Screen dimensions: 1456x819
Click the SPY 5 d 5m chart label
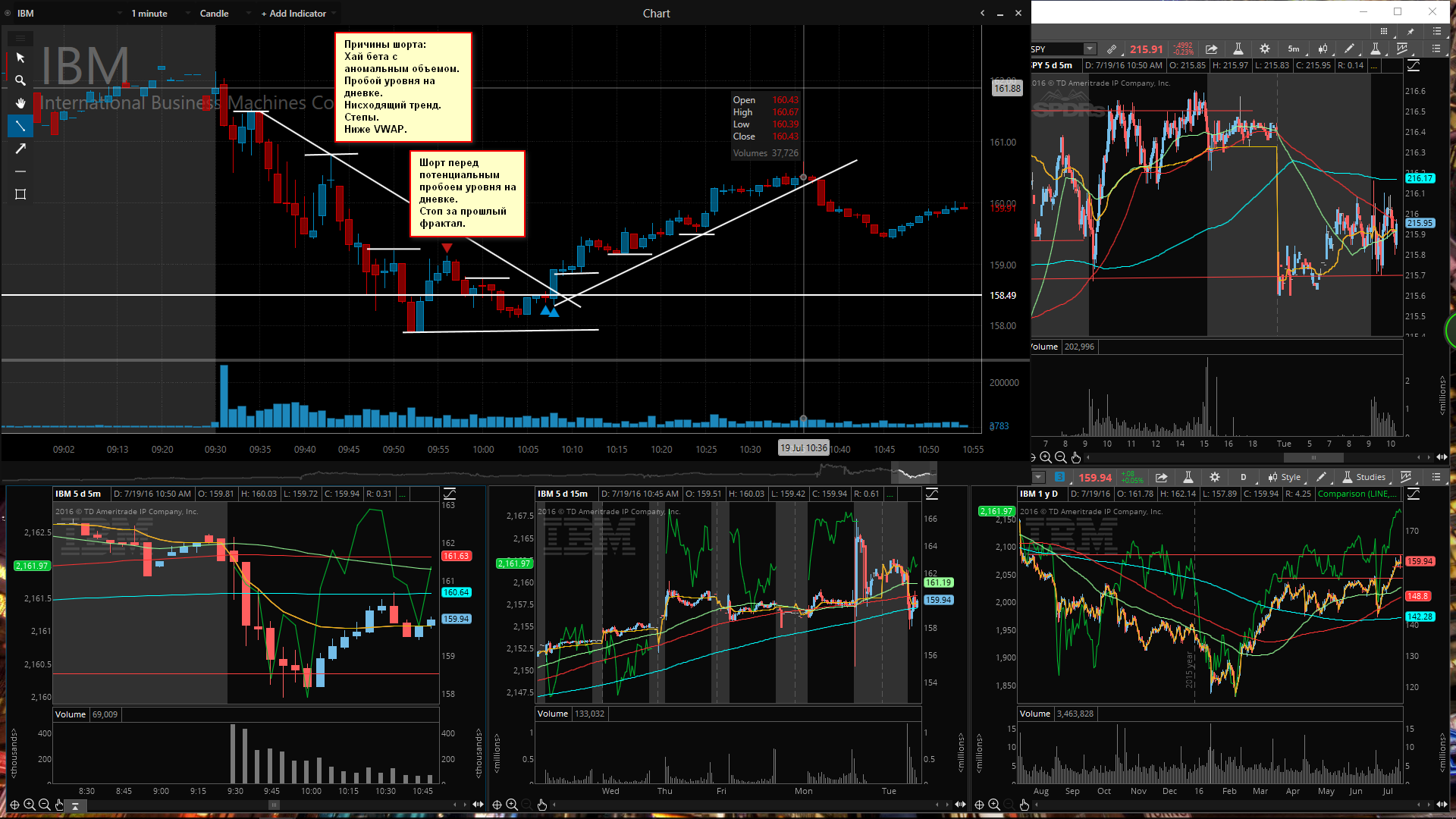point(1052,65)
